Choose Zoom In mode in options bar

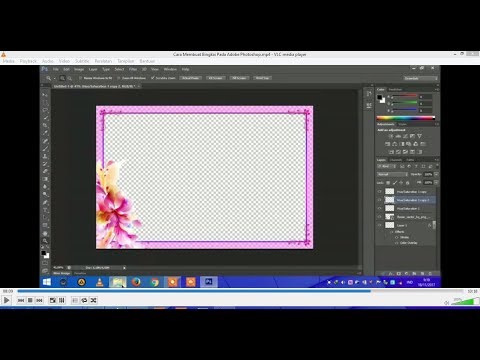point(62,78)
